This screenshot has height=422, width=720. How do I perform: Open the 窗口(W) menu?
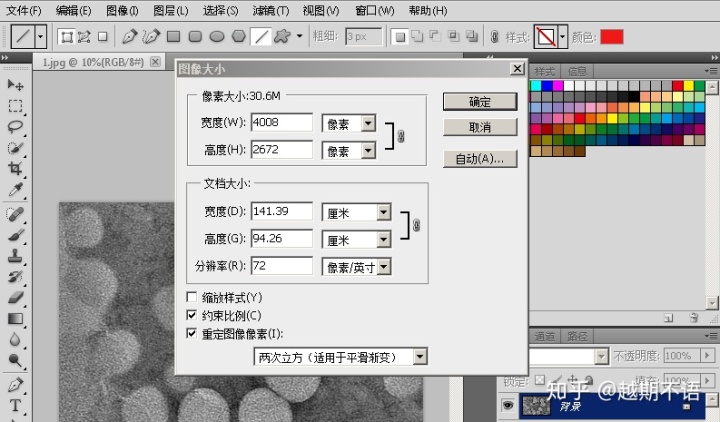click(375, 10)
